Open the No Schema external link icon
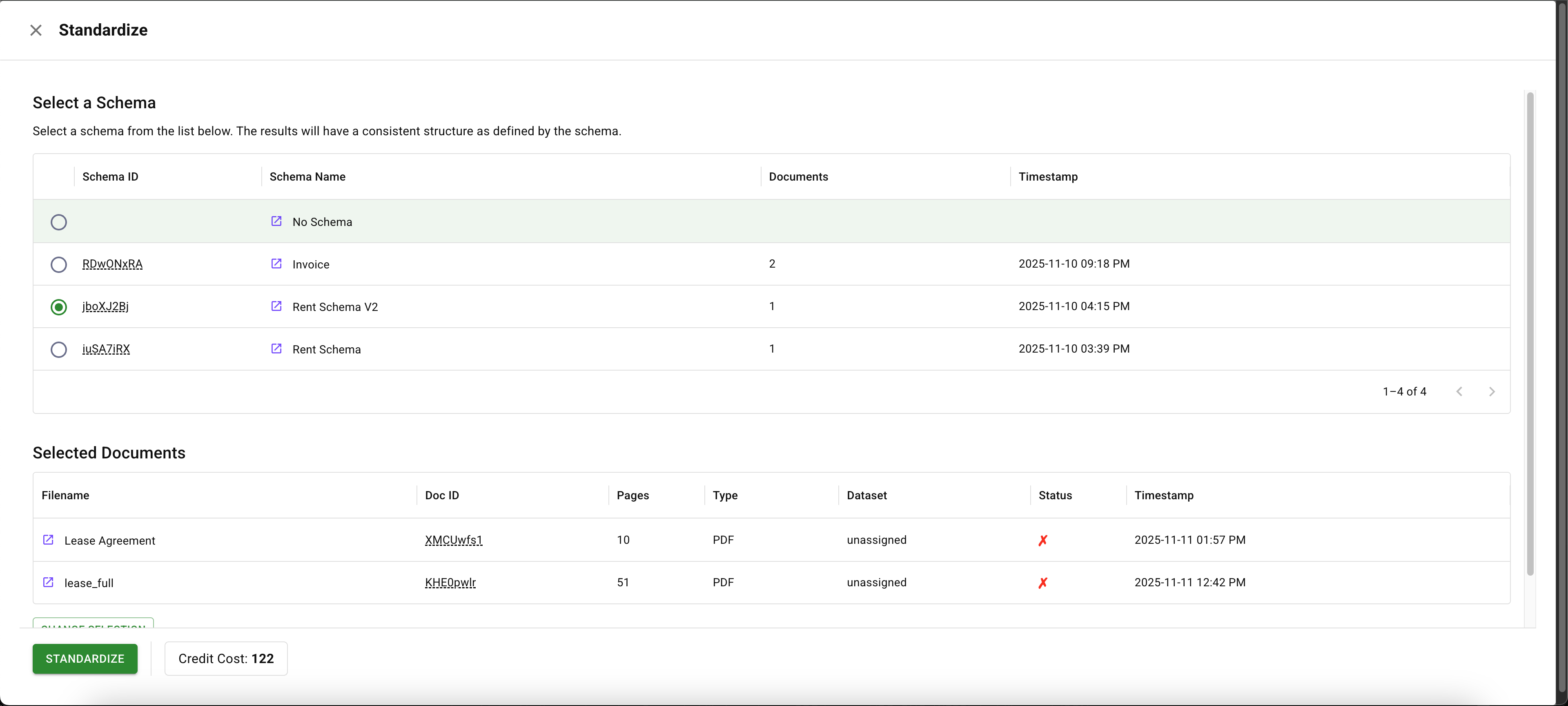 [x=276, y=221]
